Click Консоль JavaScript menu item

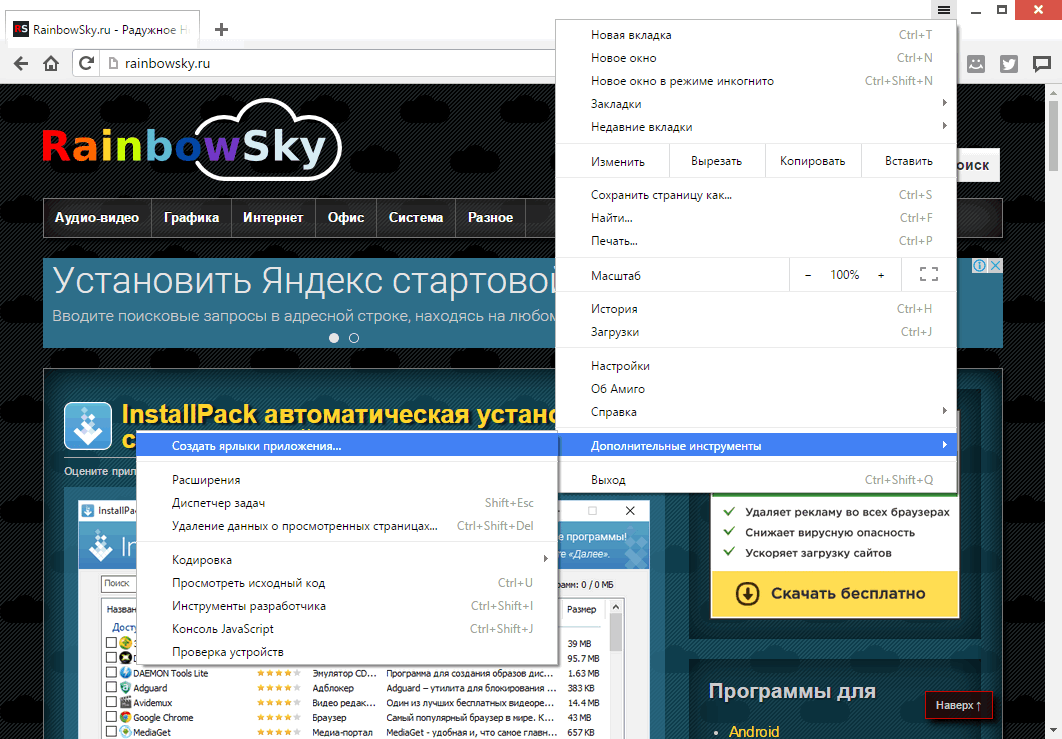(x=347, y=629)
